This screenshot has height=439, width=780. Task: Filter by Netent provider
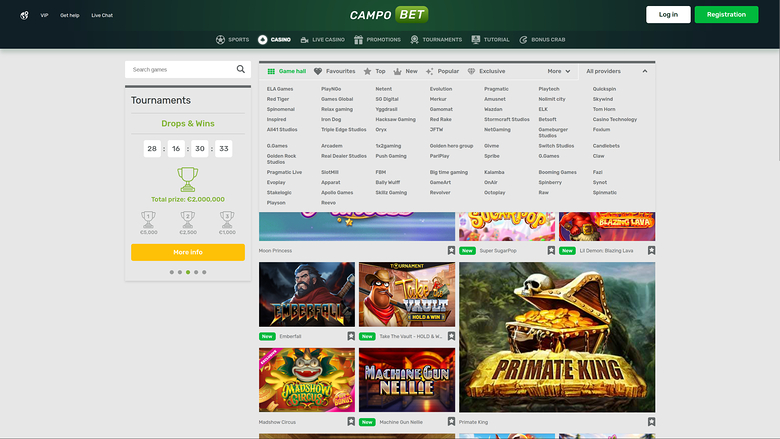(384, 89)
